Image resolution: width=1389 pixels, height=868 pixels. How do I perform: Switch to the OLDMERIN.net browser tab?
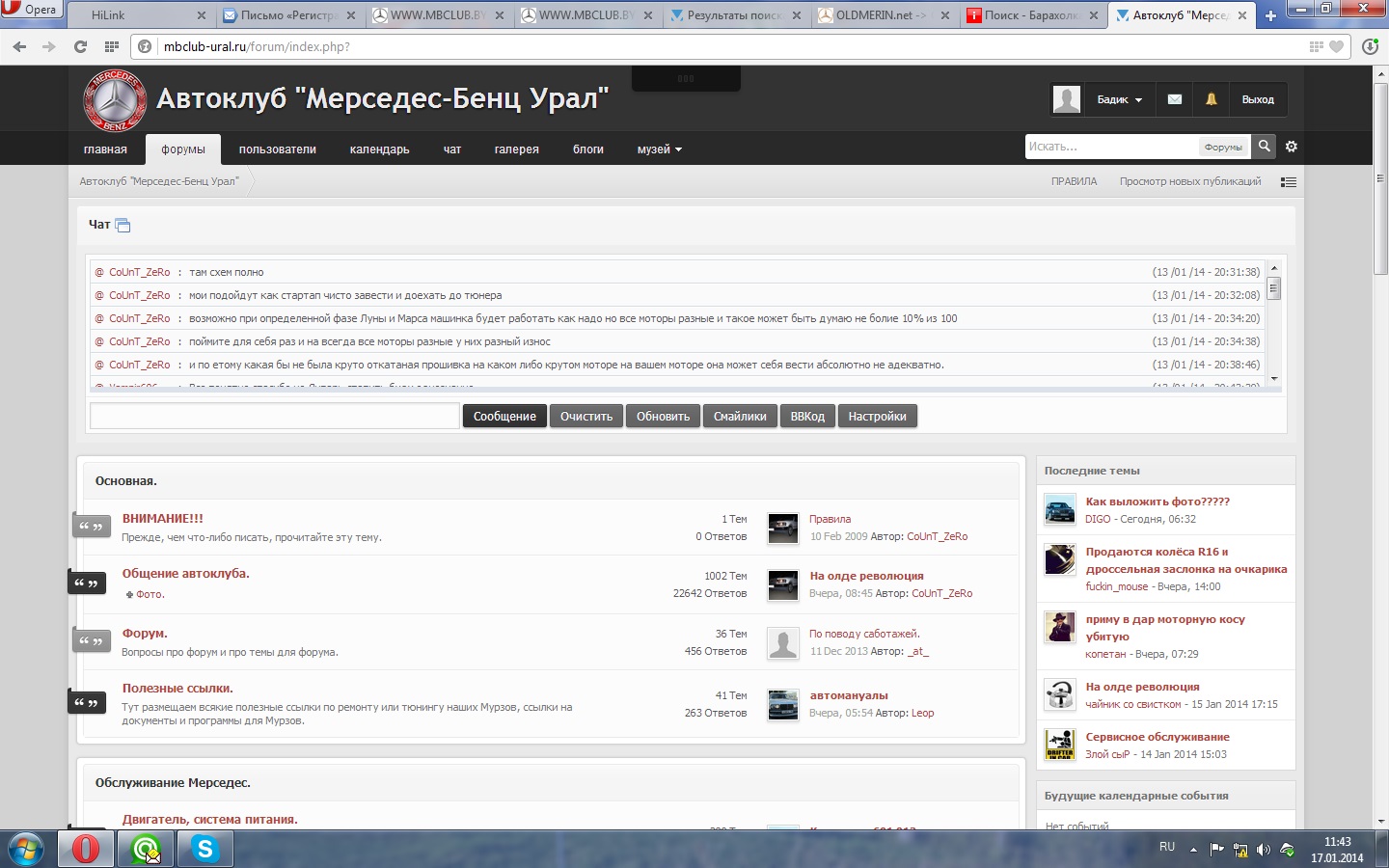click(x=880, y=15)
